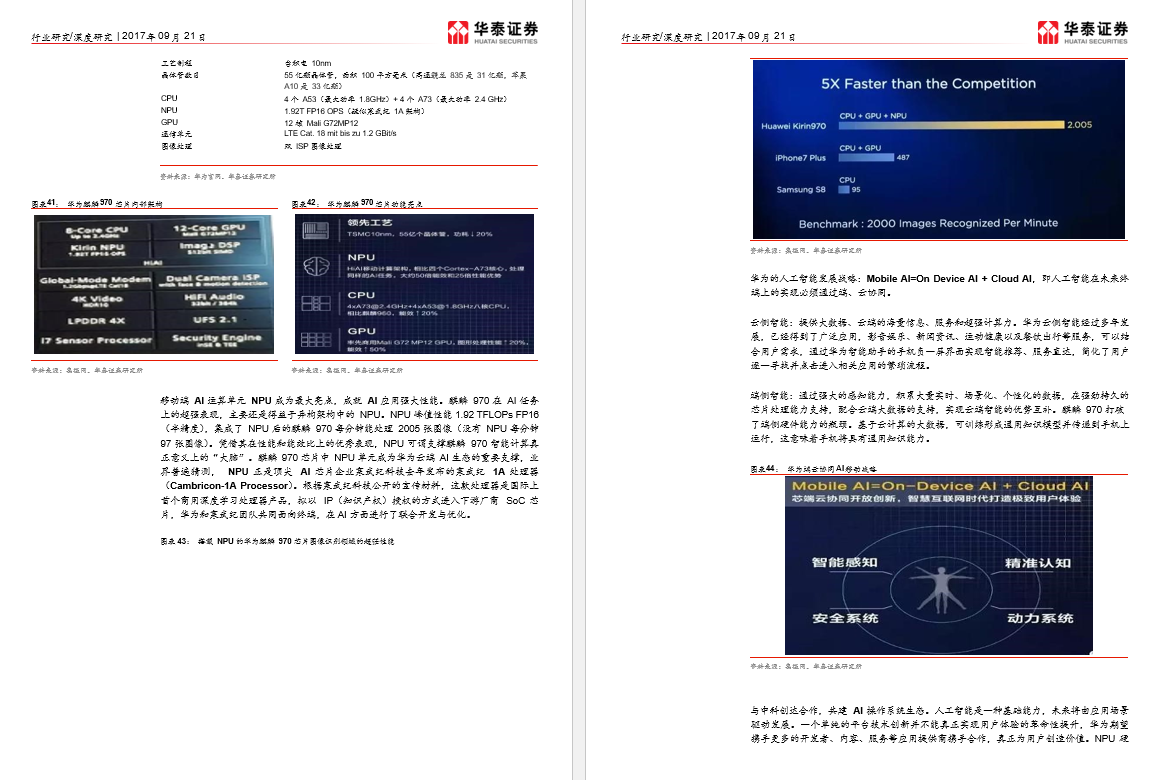The image size is (1159, 780).
Task: Click the human figure in the Mobile AI diagram
Action: click(941, 589)
